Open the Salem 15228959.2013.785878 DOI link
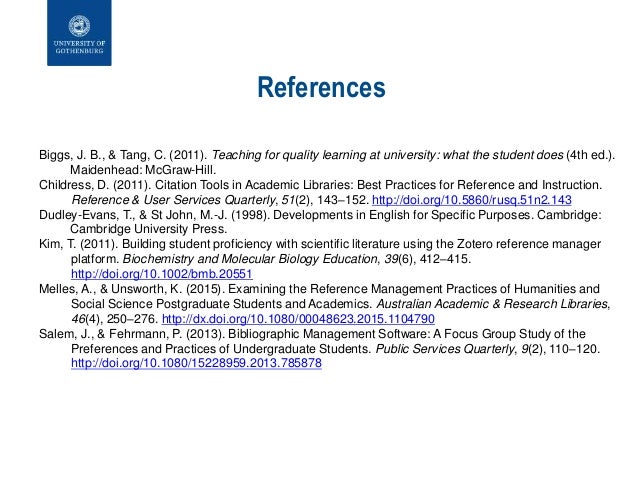The height and width of the screenshot is (479, 638). pos(196,363)
